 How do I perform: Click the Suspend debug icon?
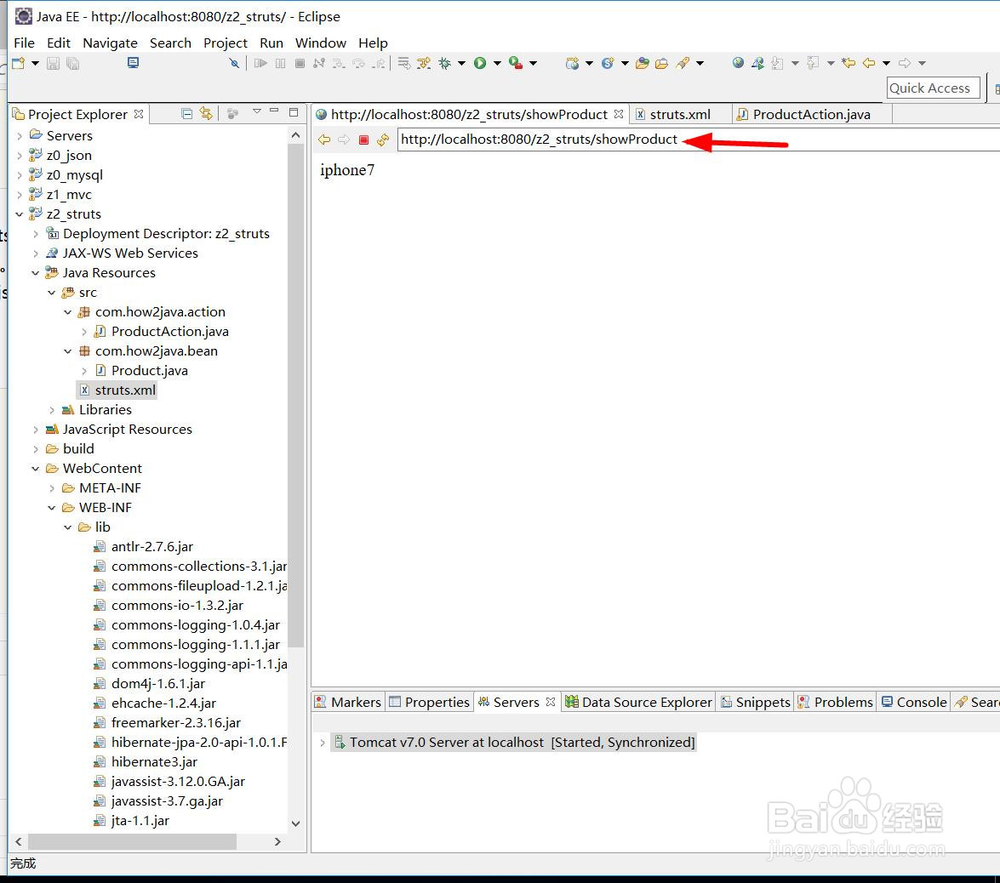(280, 63)
